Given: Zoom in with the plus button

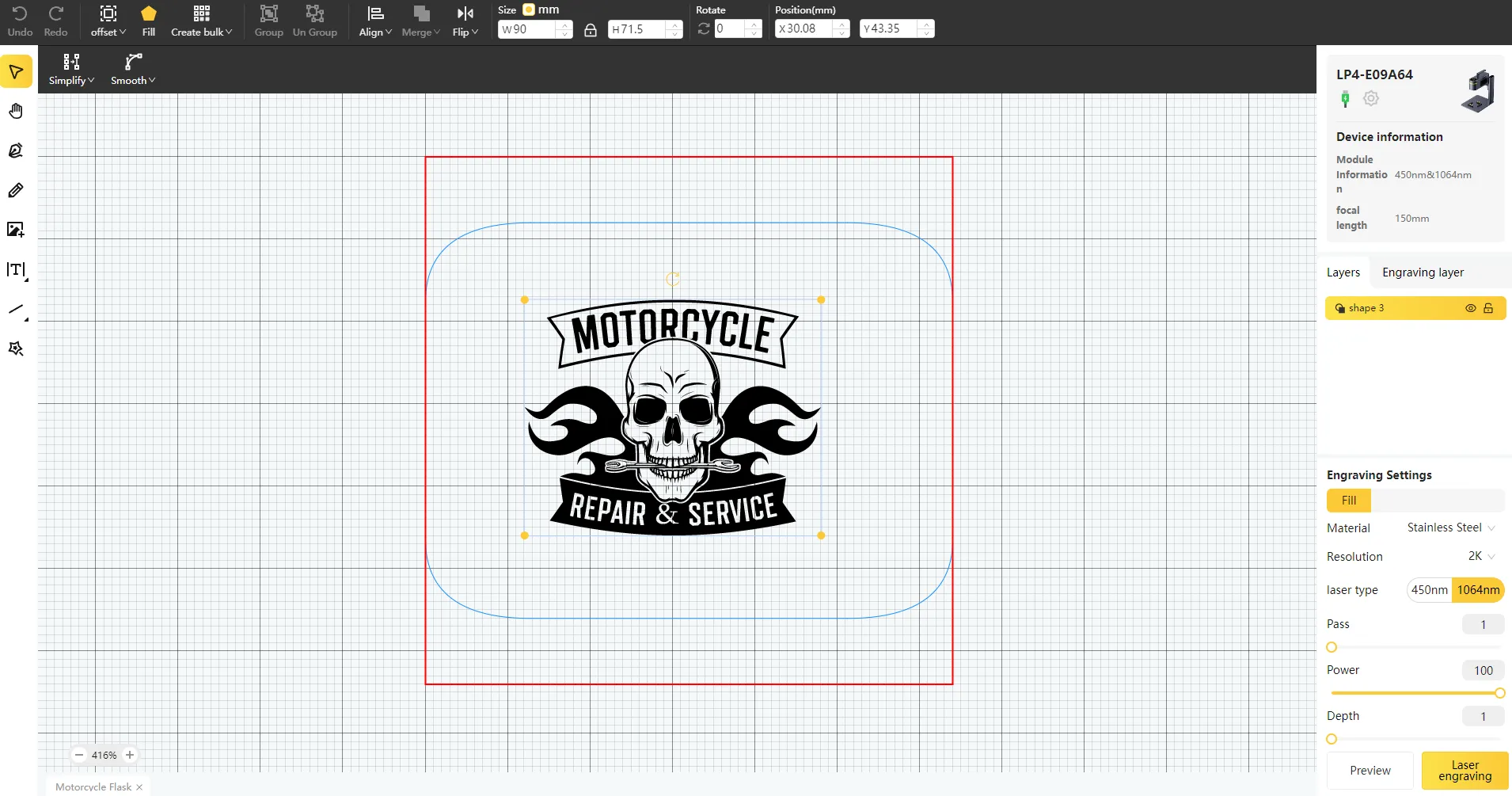Looking at the screenshot, I should (x=130, y=755).
